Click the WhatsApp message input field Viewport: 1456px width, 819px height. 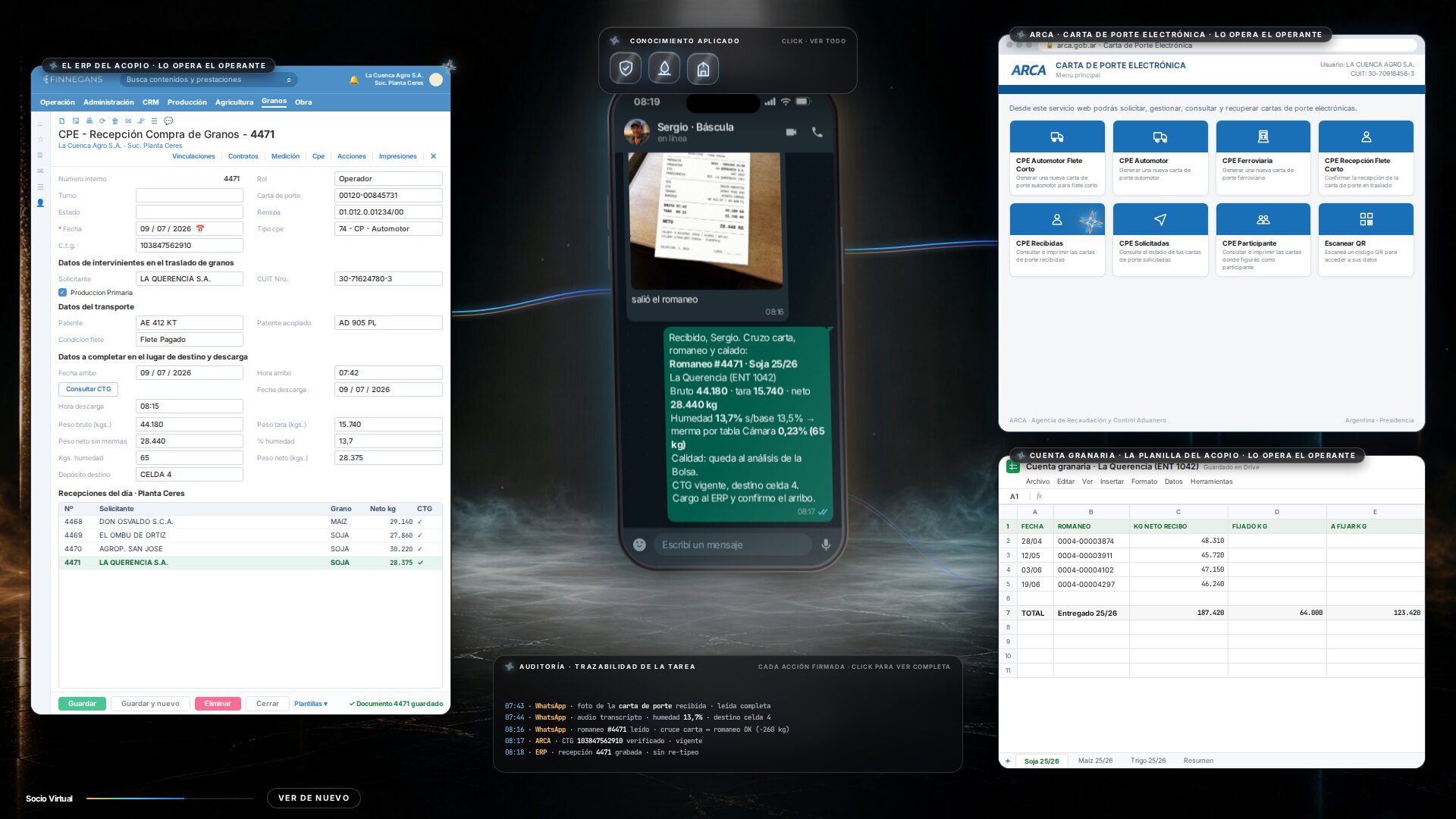pyautogui.click(x=733, y=544)
